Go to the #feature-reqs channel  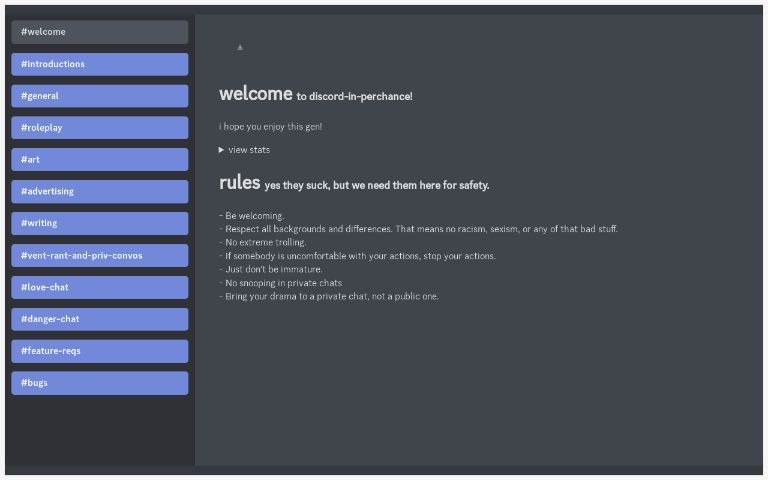(x=99, y=351)
